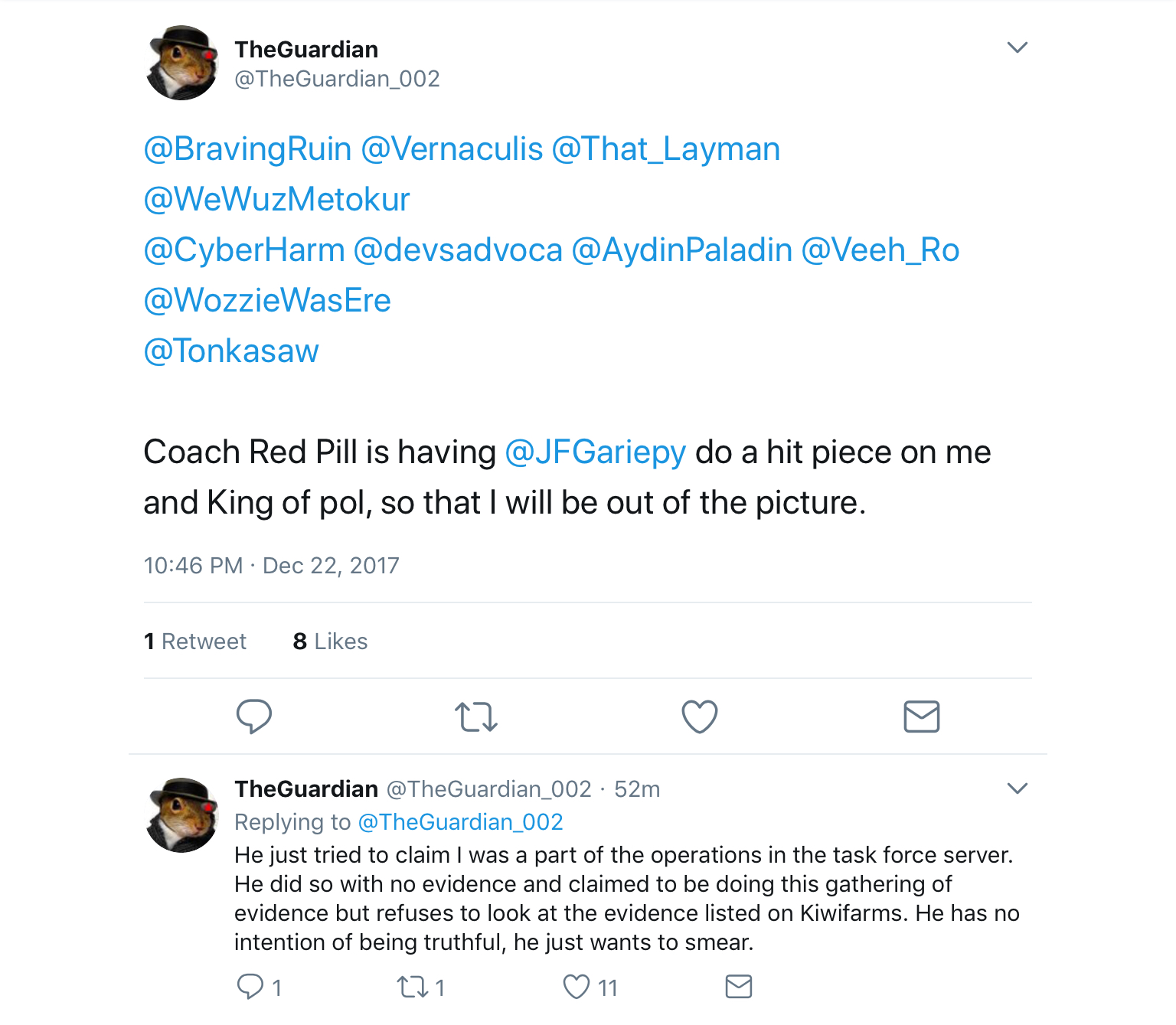
Task: Open the @JFGariepy mention link
Action: (595, 452)
